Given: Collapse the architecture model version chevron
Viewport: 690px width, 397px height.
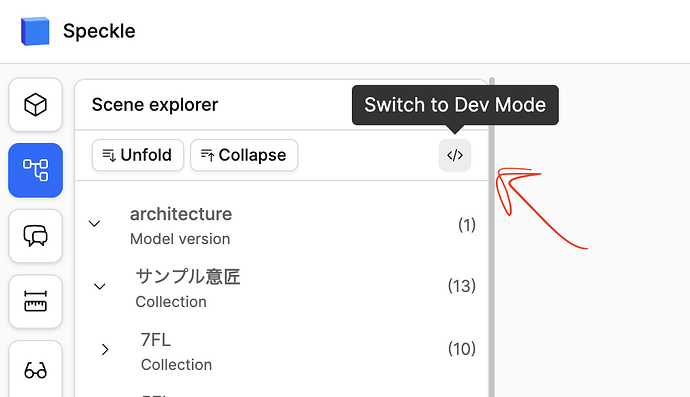Looking at the screenshot, I should 94,224.
